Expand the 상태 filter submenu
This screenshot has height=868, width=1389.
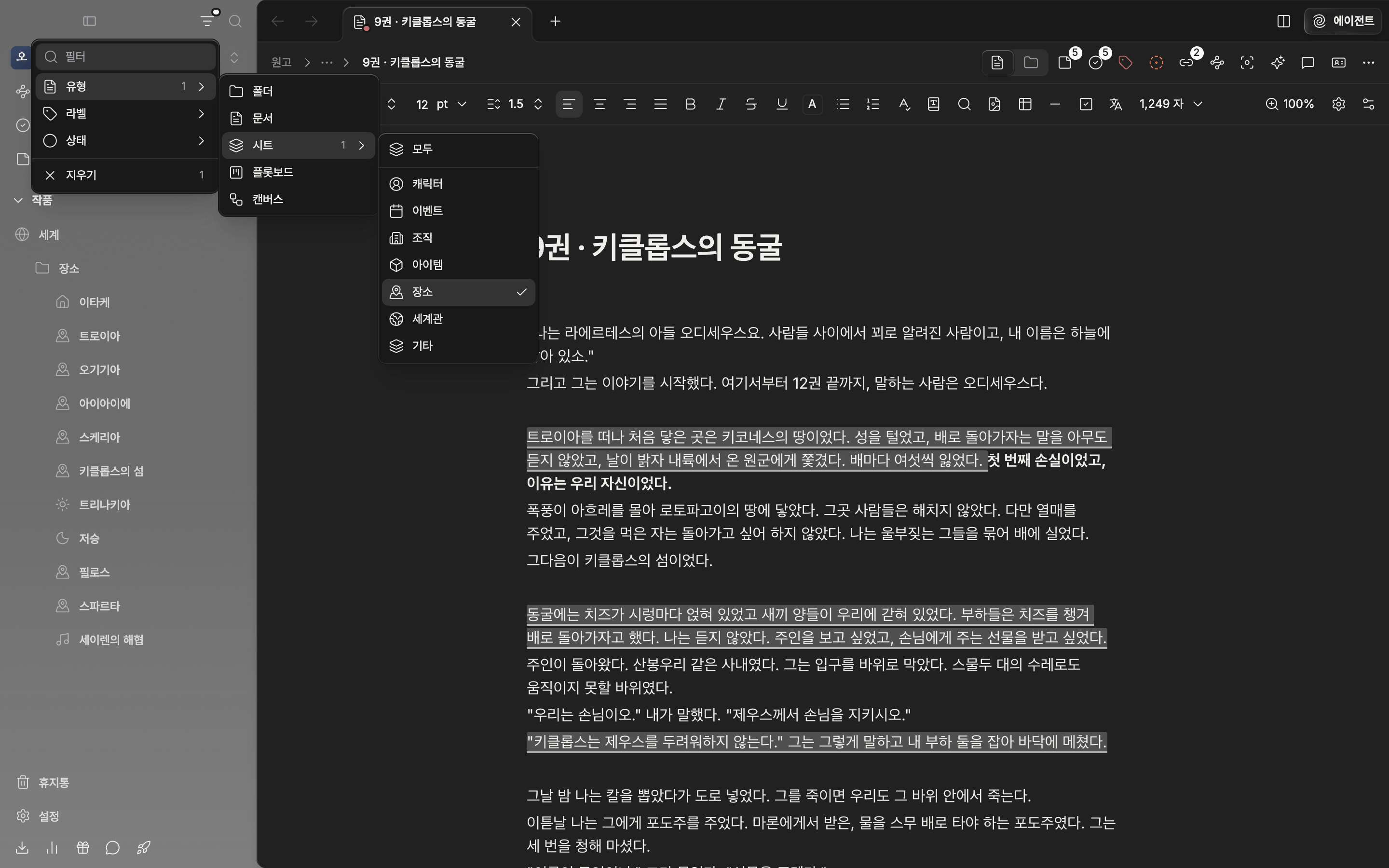click(125, 141)
